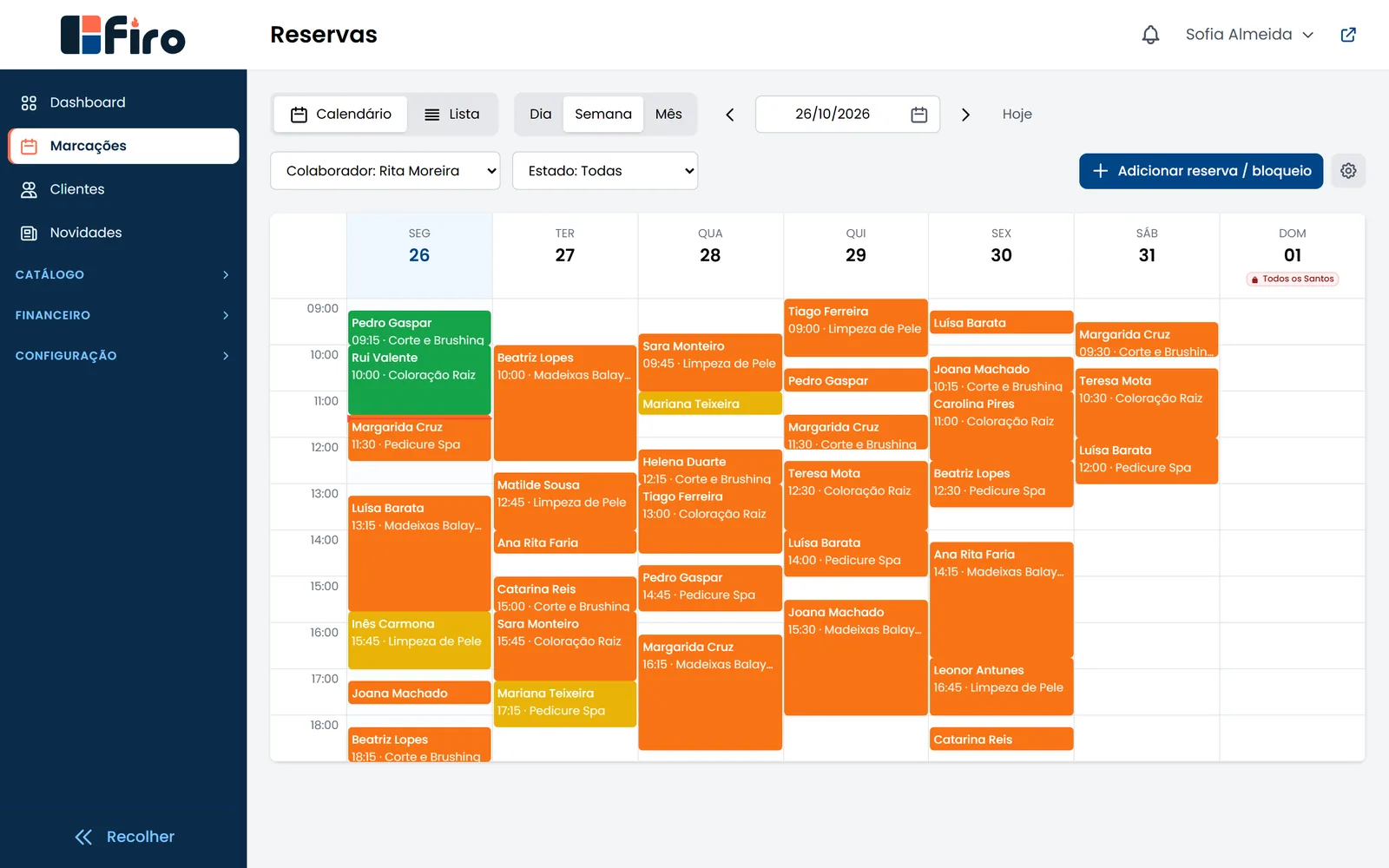Open Joana Machado's 15:30 Madeixas booking

tap(856, 657)
